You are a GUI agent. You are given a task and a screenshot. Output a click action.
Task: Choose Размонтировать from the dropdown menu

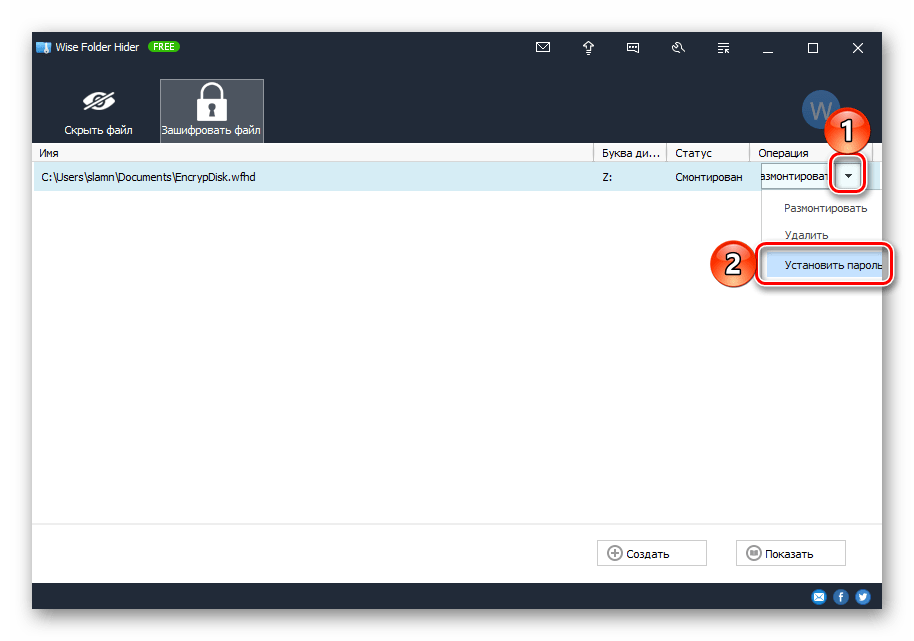pos(825,209)
